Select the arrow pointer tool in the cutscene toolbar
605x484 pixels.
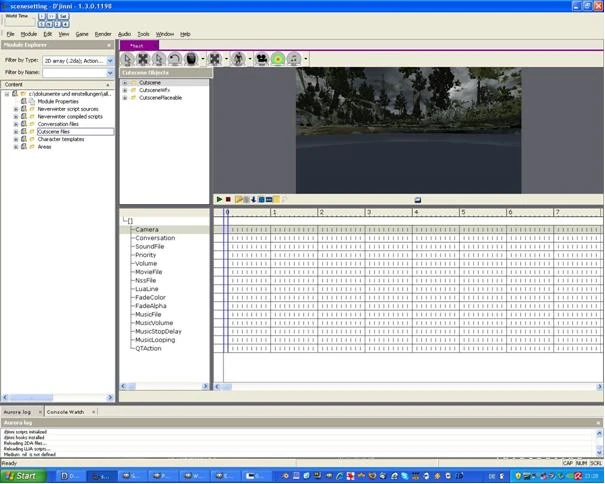click(127, 59)
